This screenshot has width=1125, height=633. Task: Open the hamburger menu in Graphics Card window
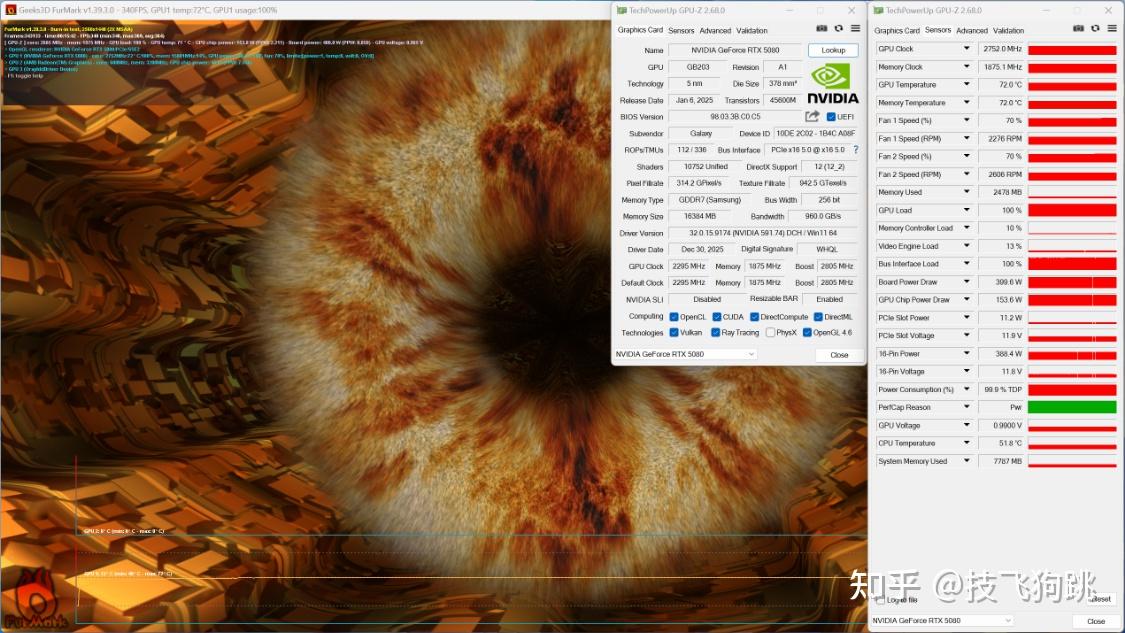(855, 29)
